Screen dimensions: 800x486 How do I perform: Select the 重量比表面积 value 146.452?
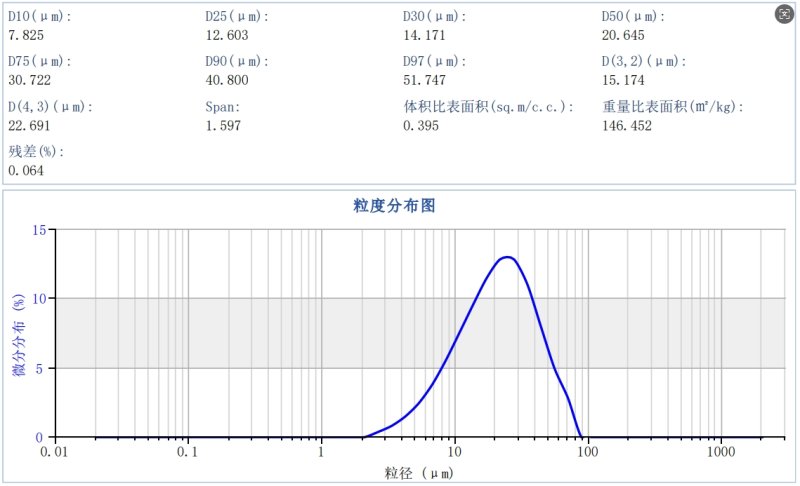626,125
